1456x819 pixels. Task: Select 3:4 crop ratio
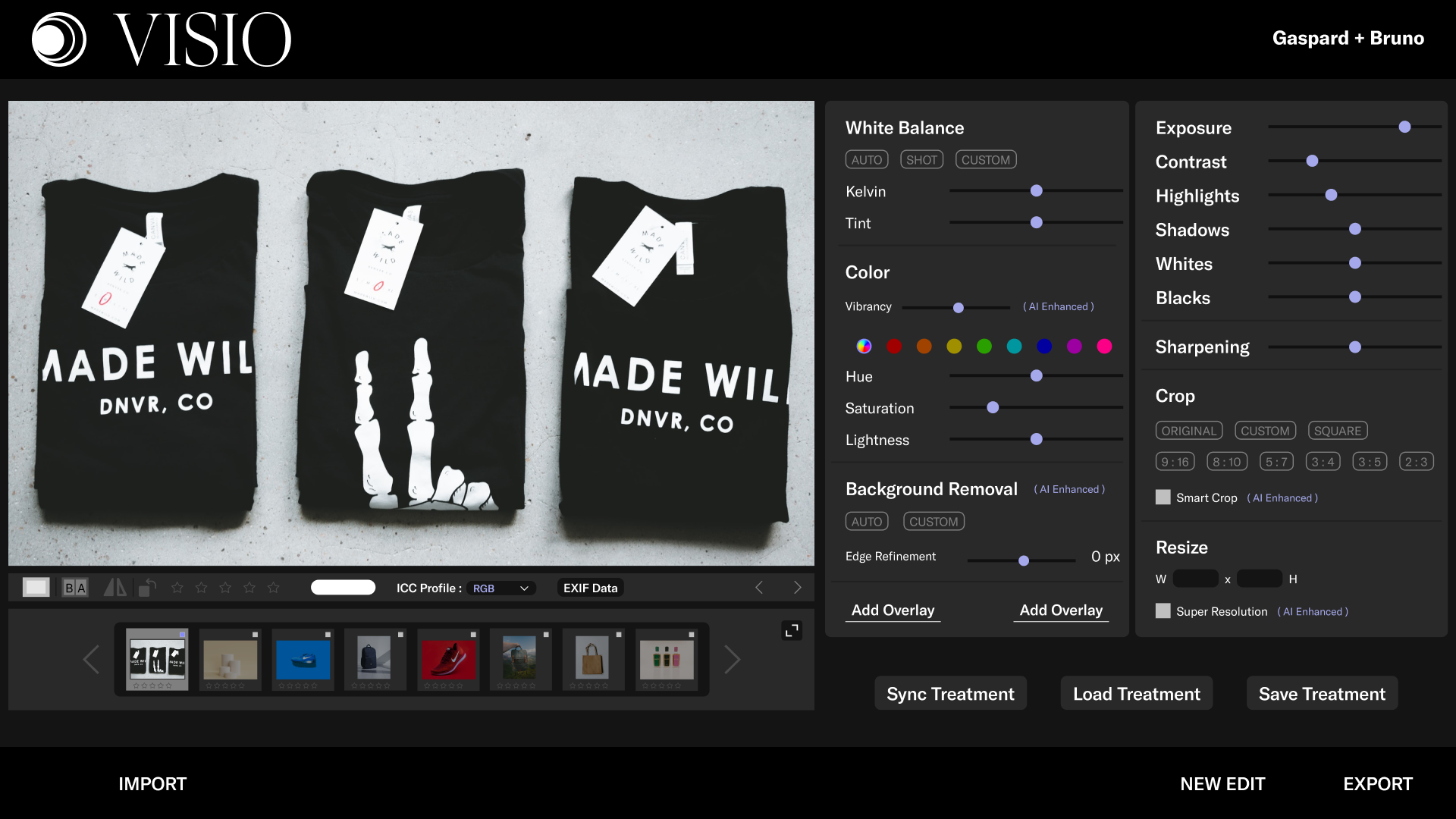tap(1323, 462)
